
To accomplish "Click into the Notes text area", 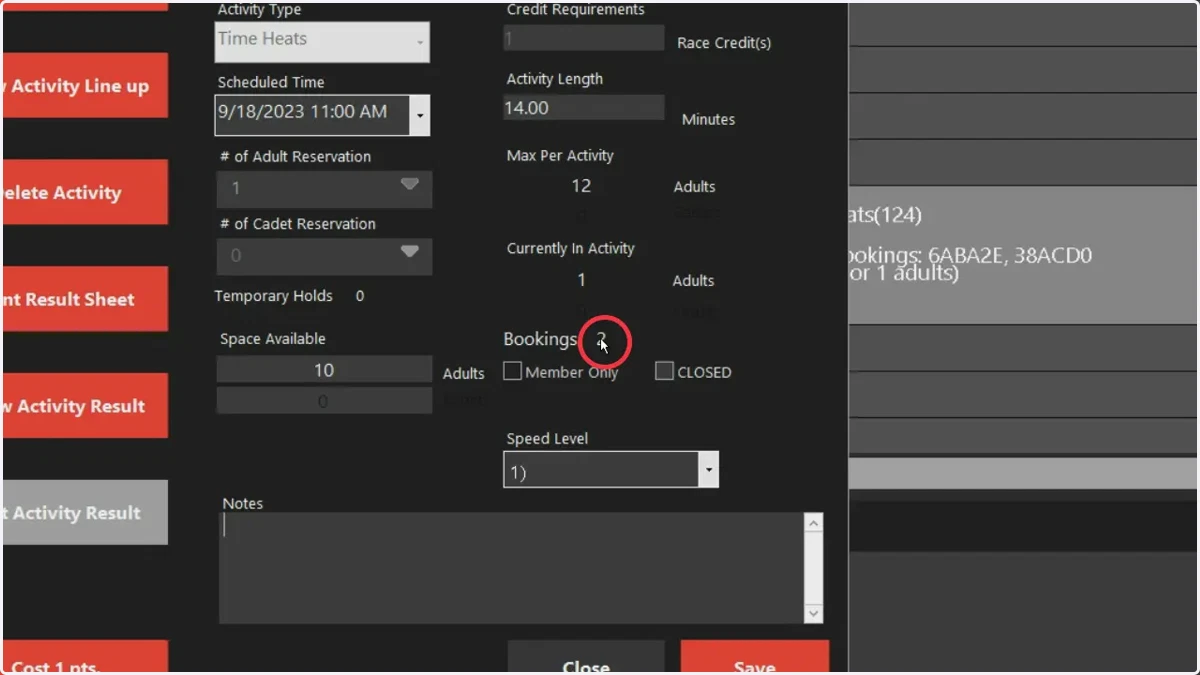I will tap(512, 568).
